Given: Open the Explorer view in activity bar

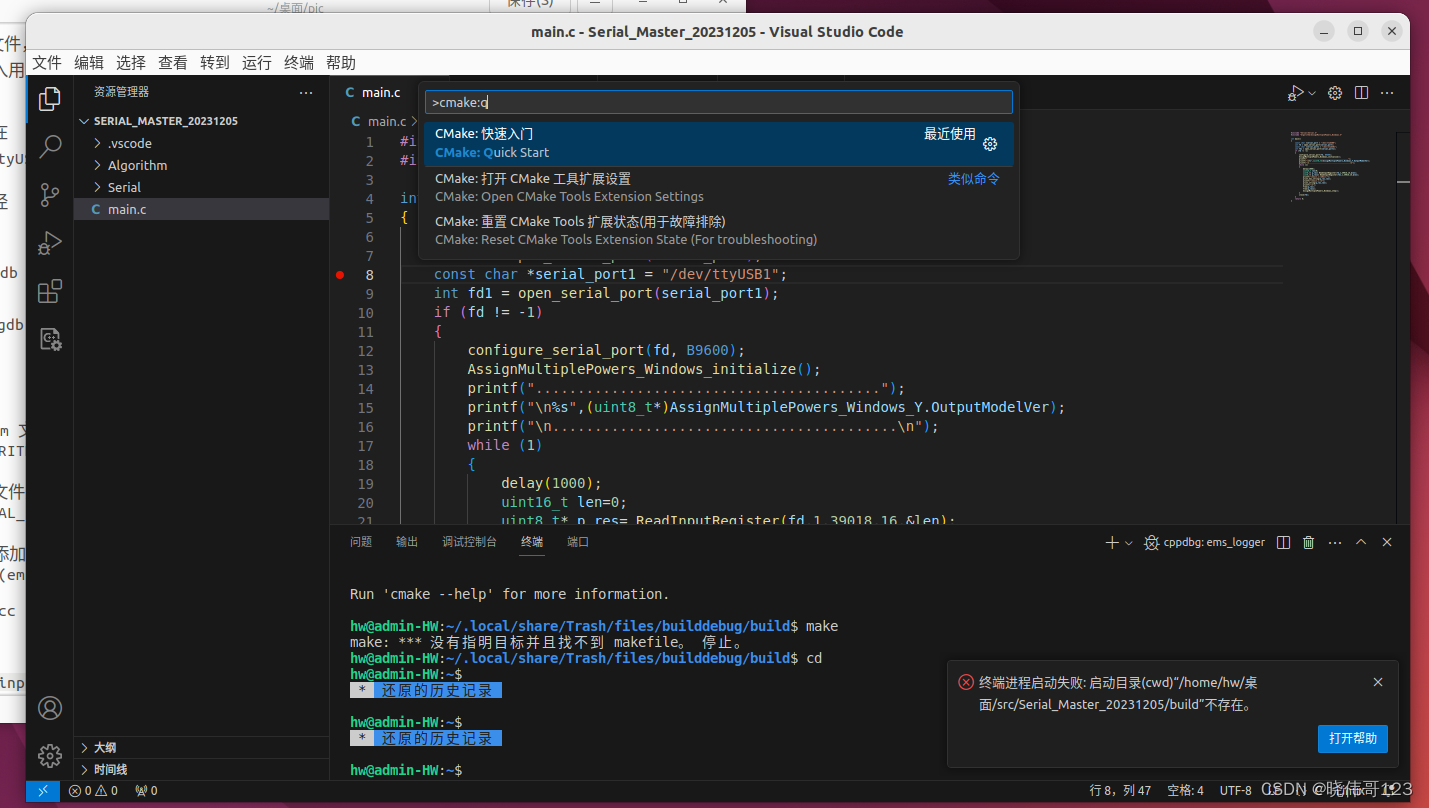Looking at the screenshot, I should pyautogui.click(x=50, y=99).
